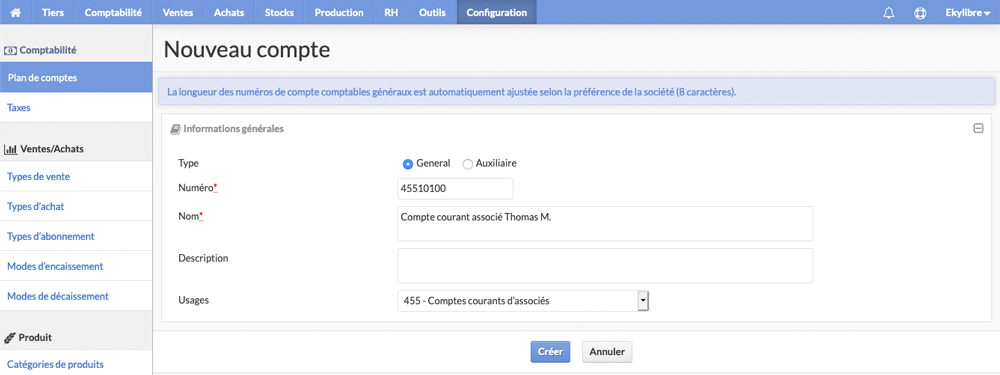Collapse the Informations générales panel

[978, 129]
